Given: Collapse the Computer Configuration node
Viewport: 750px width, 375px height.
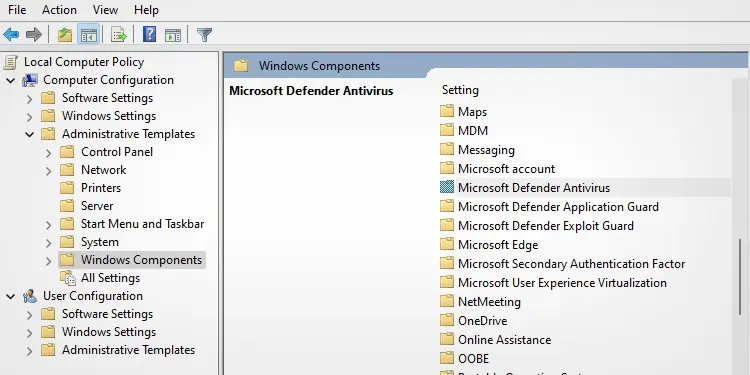Looking at the screenshot, I should pyautogui.click(x=11, y=80).
